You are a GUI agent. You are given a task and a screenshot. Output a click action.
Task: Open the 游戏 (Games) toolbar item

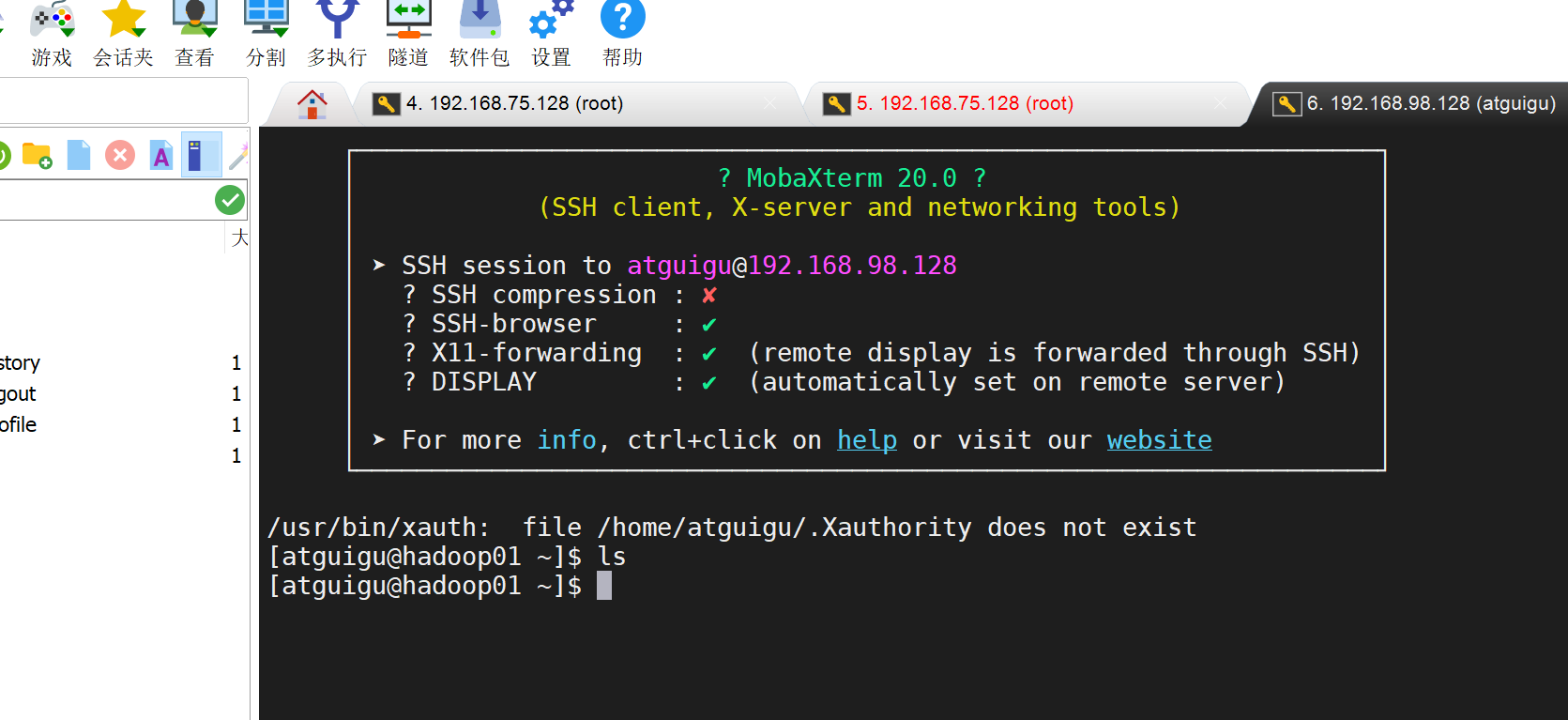click(x=52, y=35)
